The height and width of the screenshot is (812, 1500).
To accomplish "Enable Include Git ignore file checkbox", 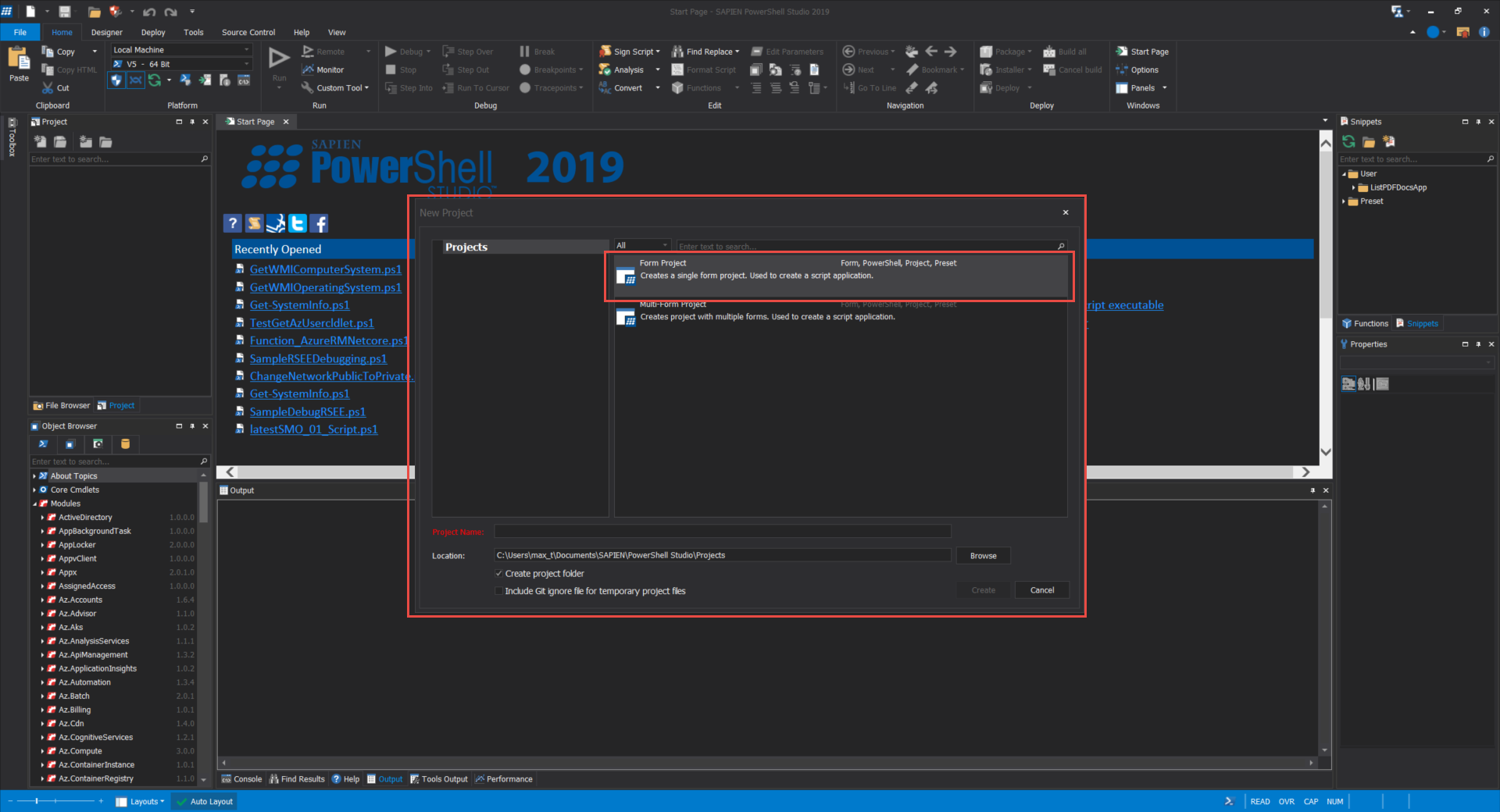I will coord(498,591).
